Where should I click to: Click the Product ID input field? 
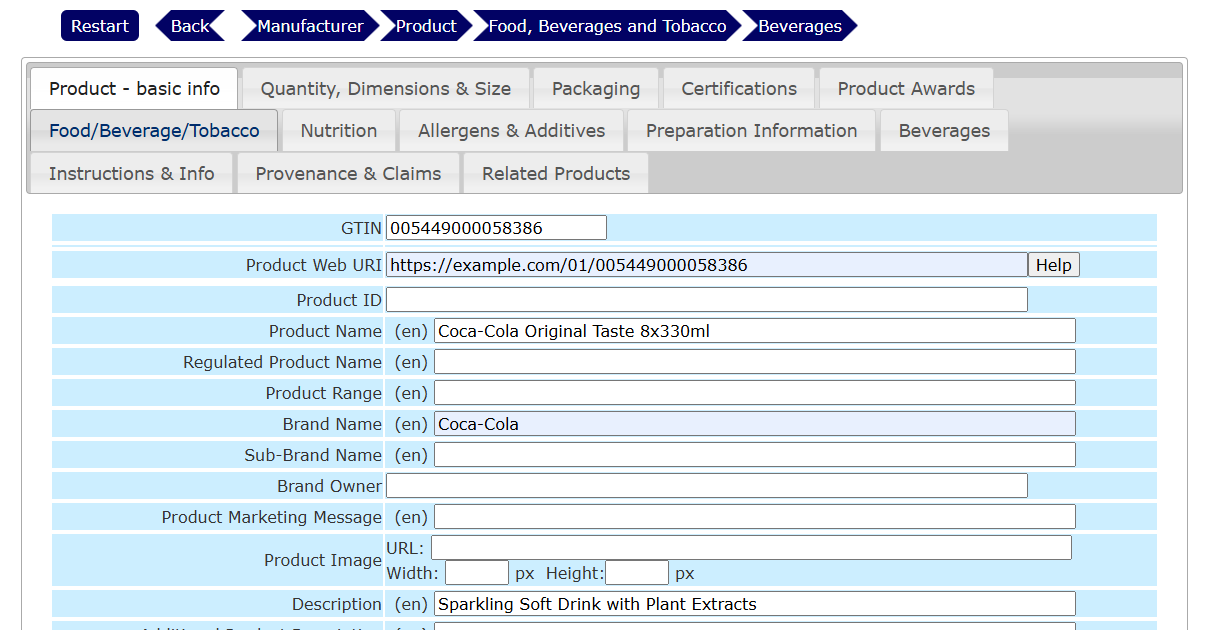pyautogui.click(x=707, y=300)
